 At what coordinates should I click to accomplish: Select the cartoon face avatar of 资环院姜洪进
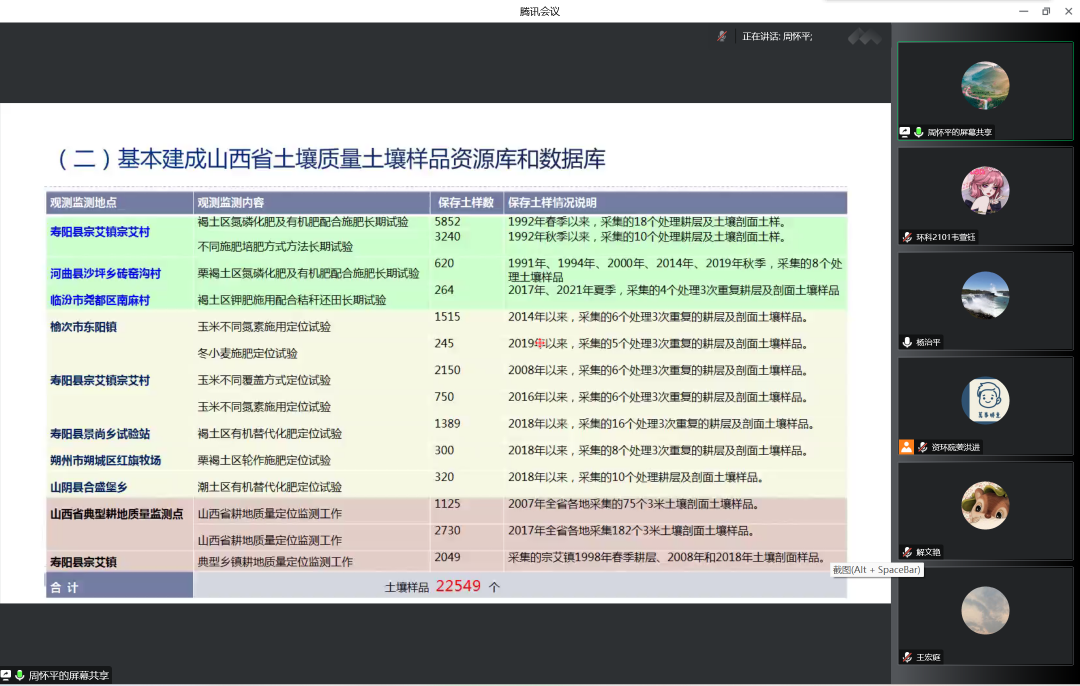coord(985,400)
